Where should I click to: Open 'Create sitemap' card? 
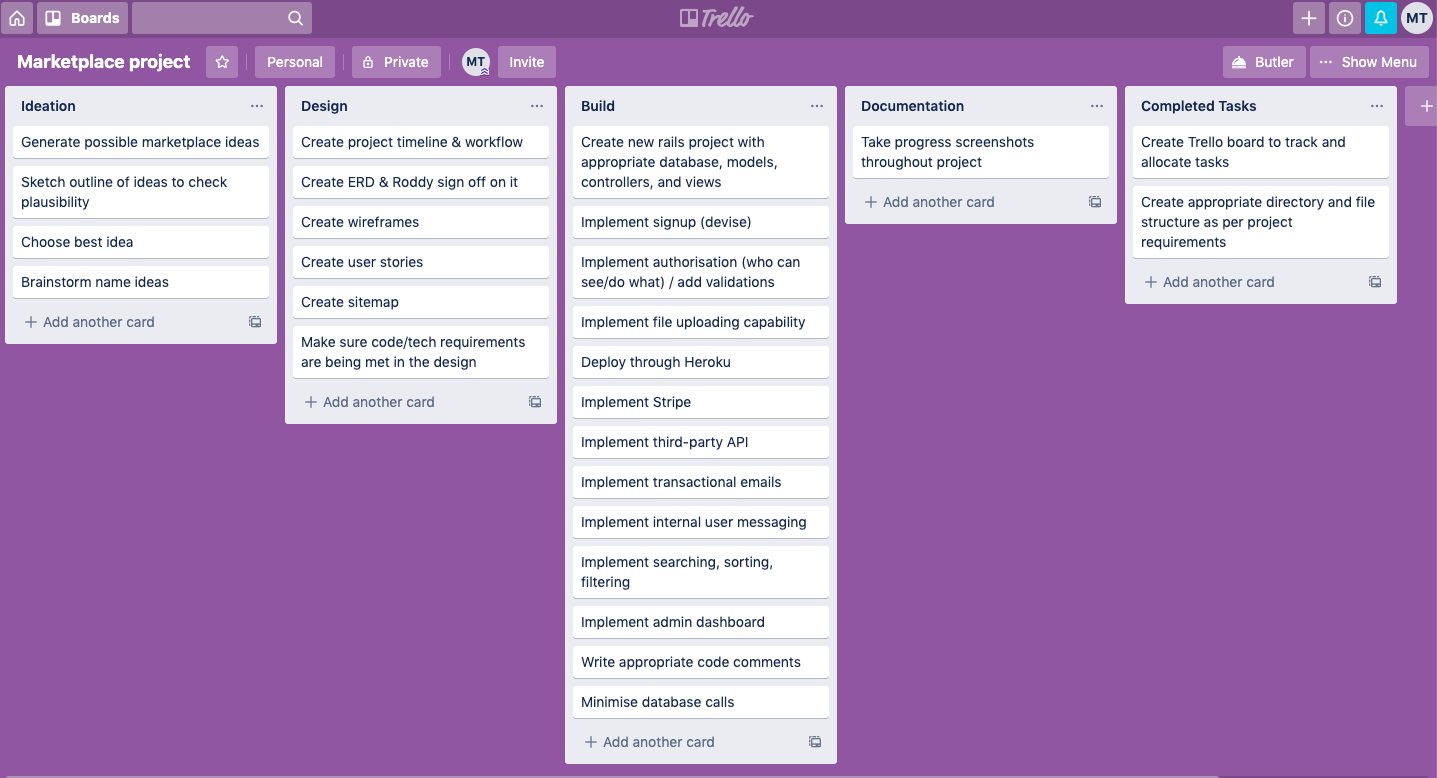[x=421, y=302]
